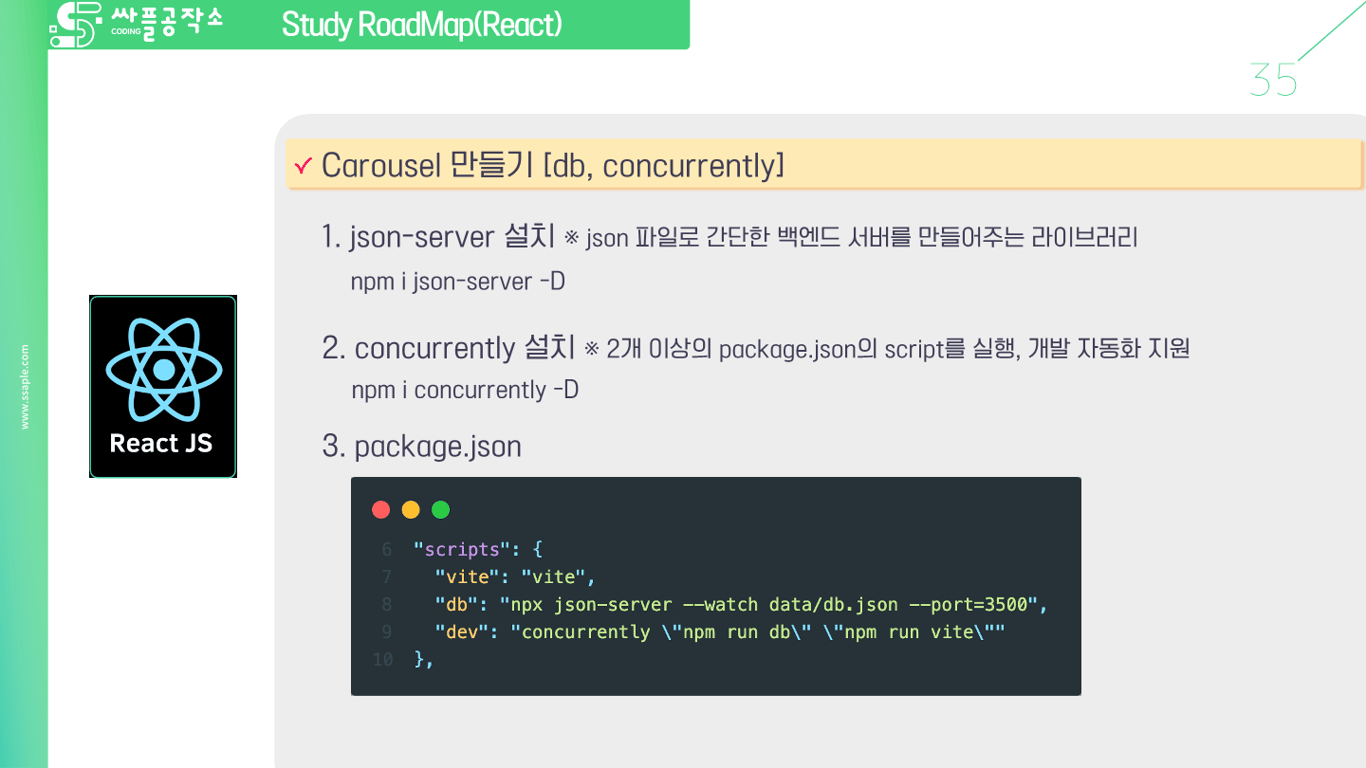1366x768 pixels.
Task: Click the green terminal window dot
Action: coord(440,509)
